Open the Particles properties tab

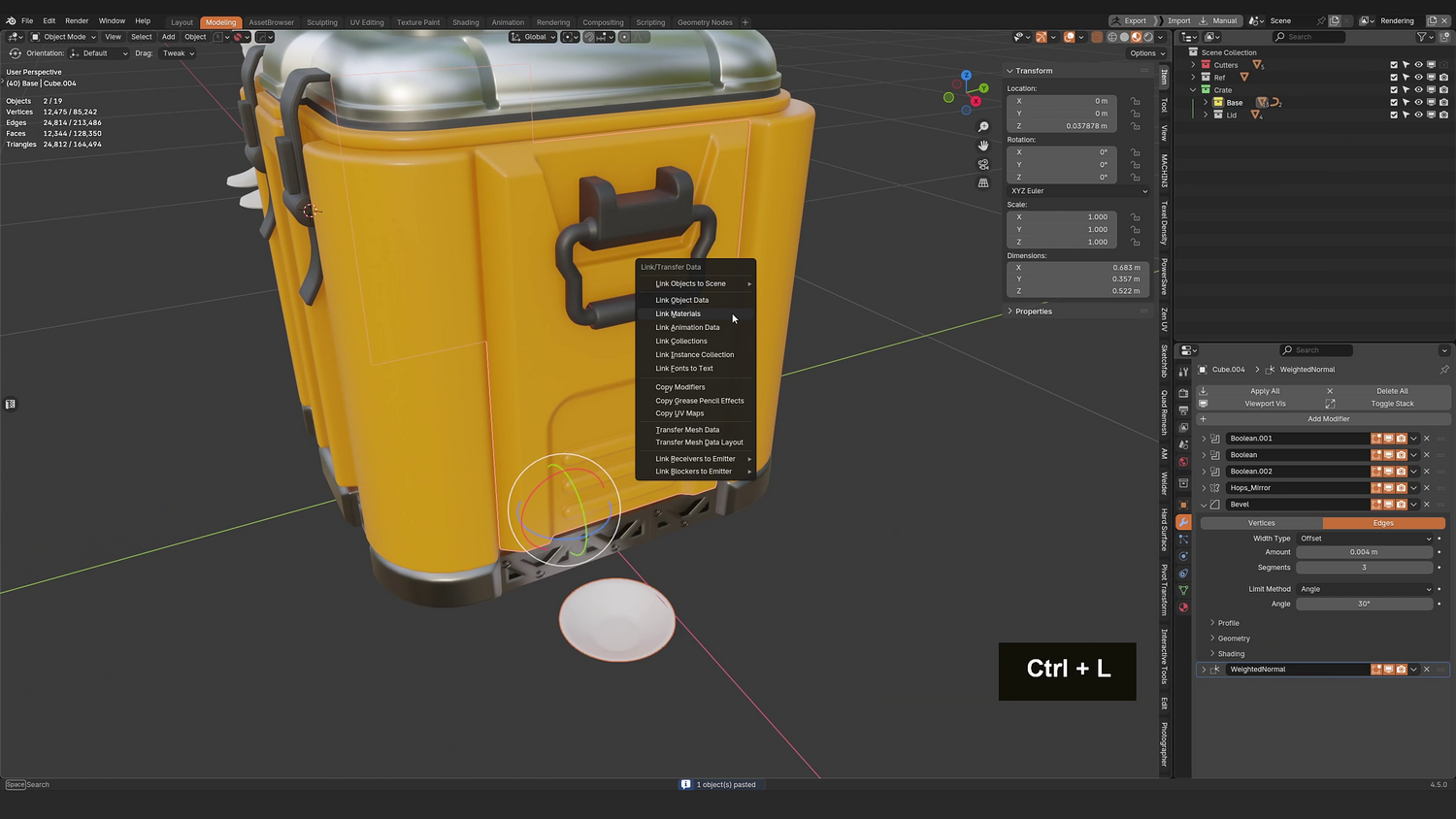pyautogui.click(x=1183, y=539)
